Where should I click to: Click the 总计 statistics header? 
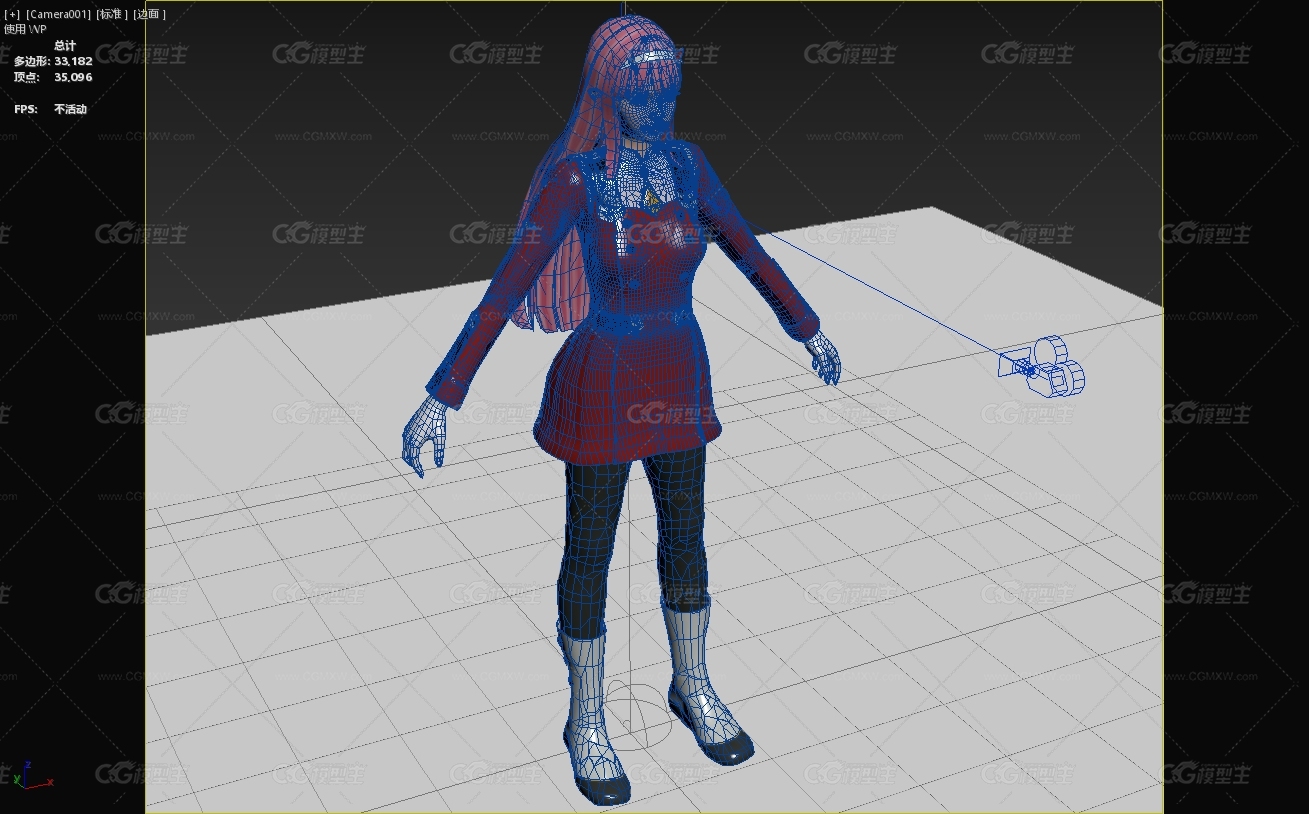(x=65, y=46)
